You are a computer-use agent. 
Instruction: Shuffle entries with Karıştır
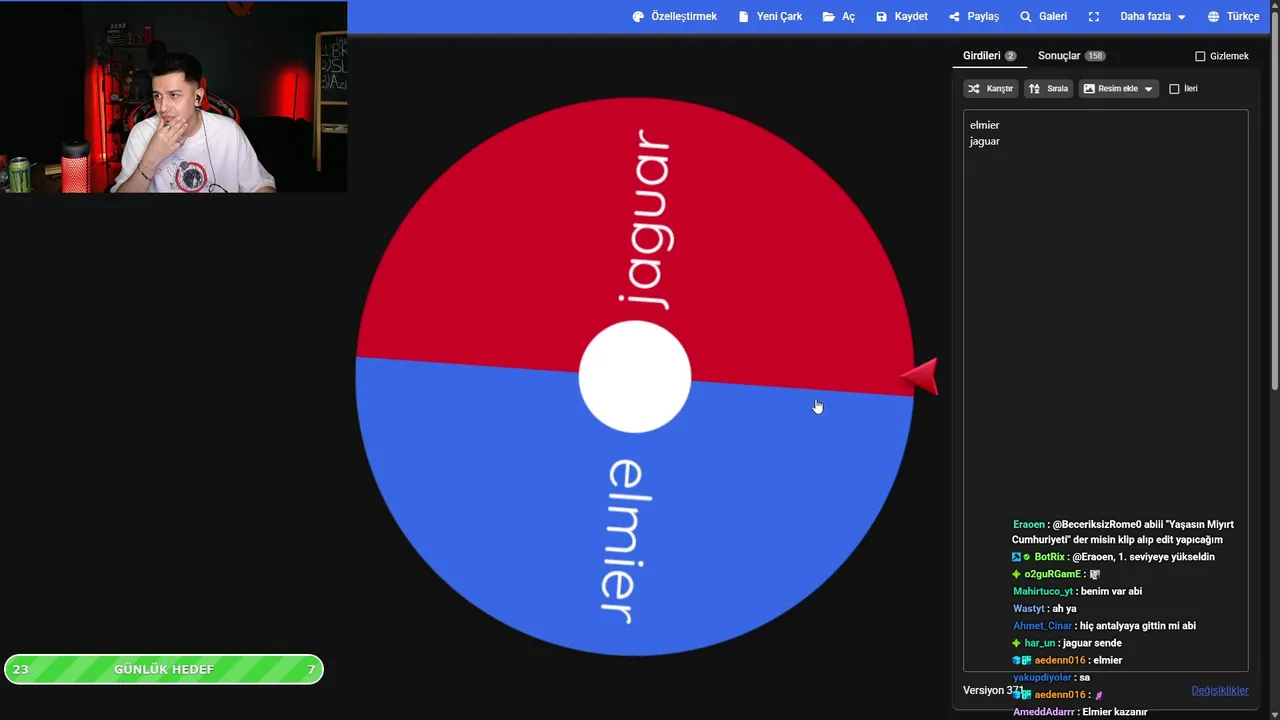991,89
